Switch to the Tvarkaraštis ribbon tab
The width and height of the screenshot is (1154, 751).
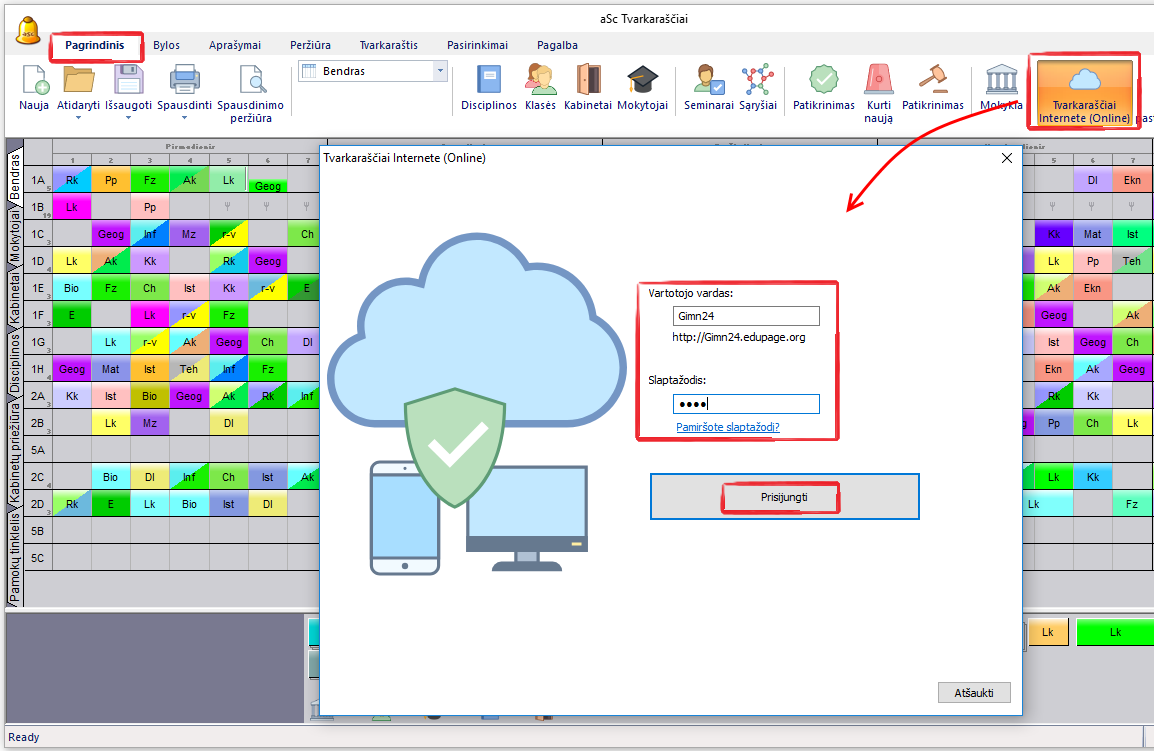tap(389, 45)
